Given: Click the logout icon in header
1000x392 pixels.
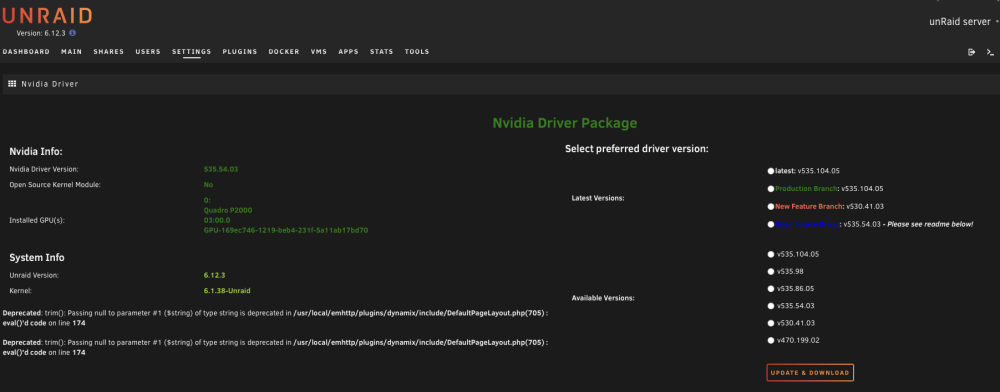Looking at the screenshot, I should 971,52.
